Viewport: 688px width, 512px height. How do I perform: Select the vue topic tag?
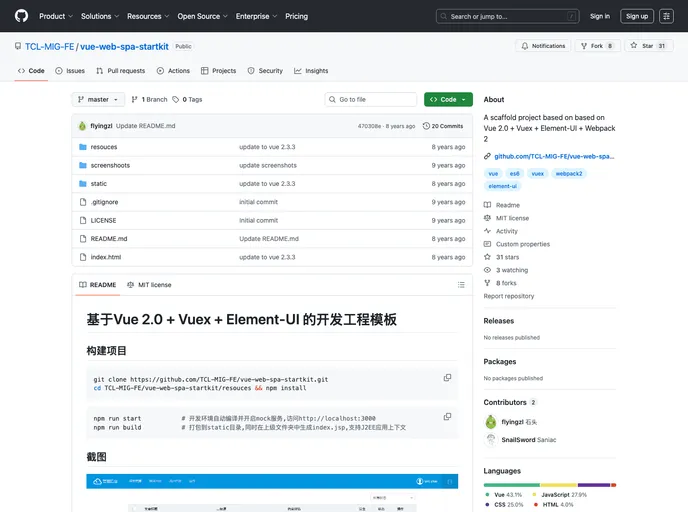[493, 174]
